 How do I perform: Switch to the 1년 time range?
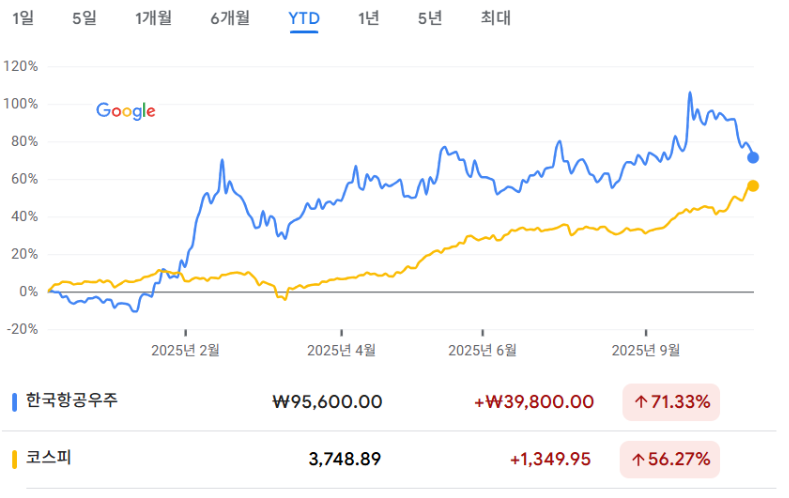pos(368,18)
